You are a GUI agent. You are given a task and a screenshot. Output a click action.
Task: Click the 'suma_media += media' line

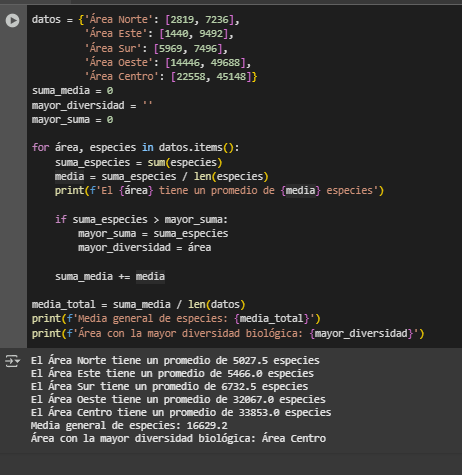110,277
